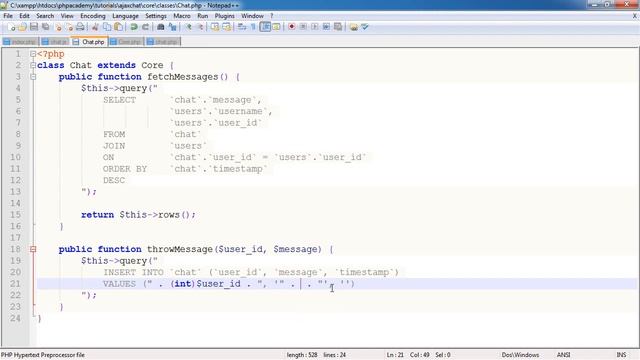The height and width of the screenshot is (360, 640).
Task: Switch to the Core.php tab
Action: point(126,42)
